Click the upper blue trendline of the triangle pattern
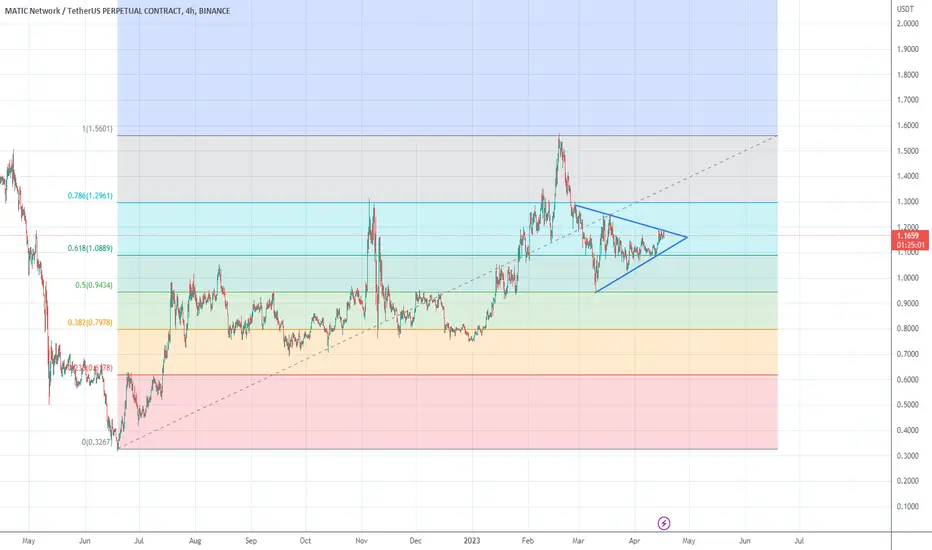The width and height of the screenshot is (932, 550). pyautogui.click(x=630, y=221)
